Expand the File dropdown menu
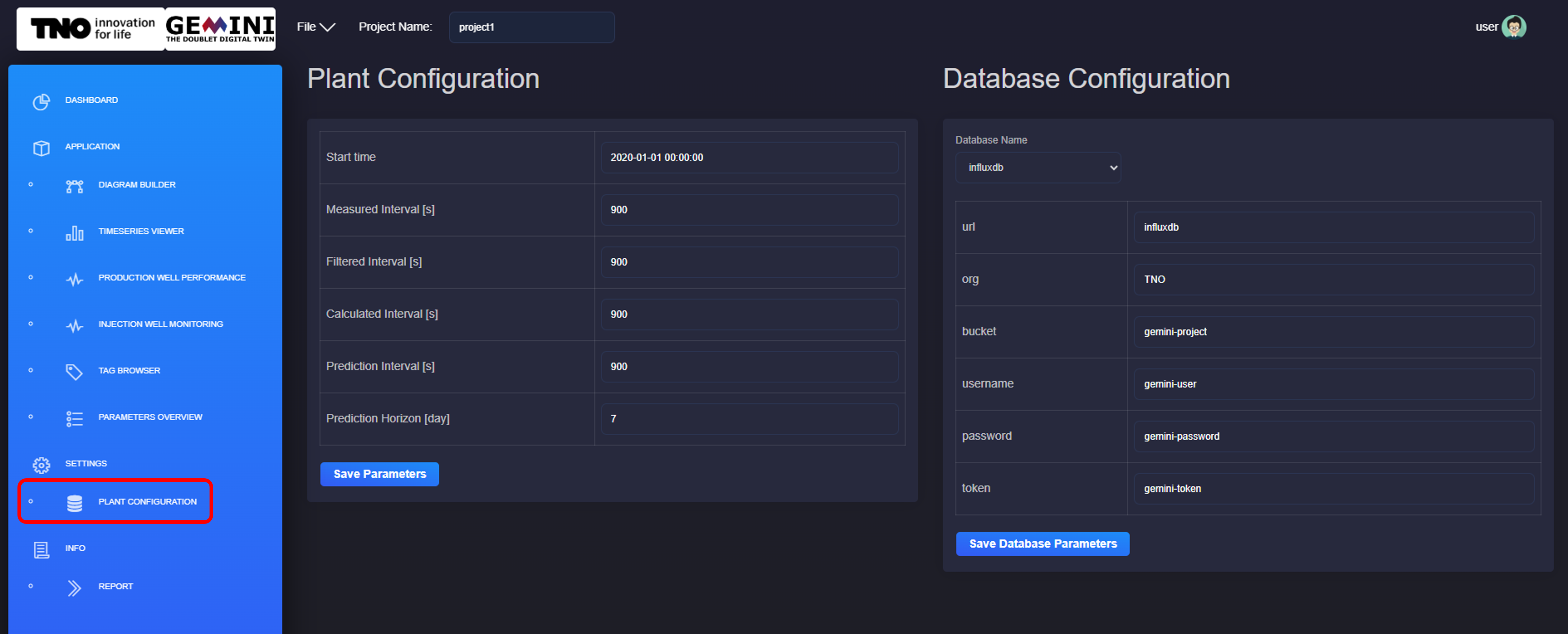 pyautogui.click(x=315, y=27)
